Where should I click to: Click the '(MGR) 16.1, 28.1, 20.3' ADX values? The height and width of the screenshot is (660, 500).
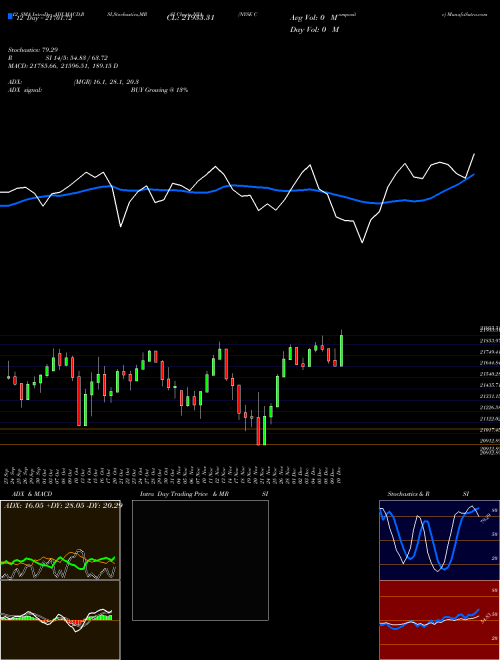point(106,82)
